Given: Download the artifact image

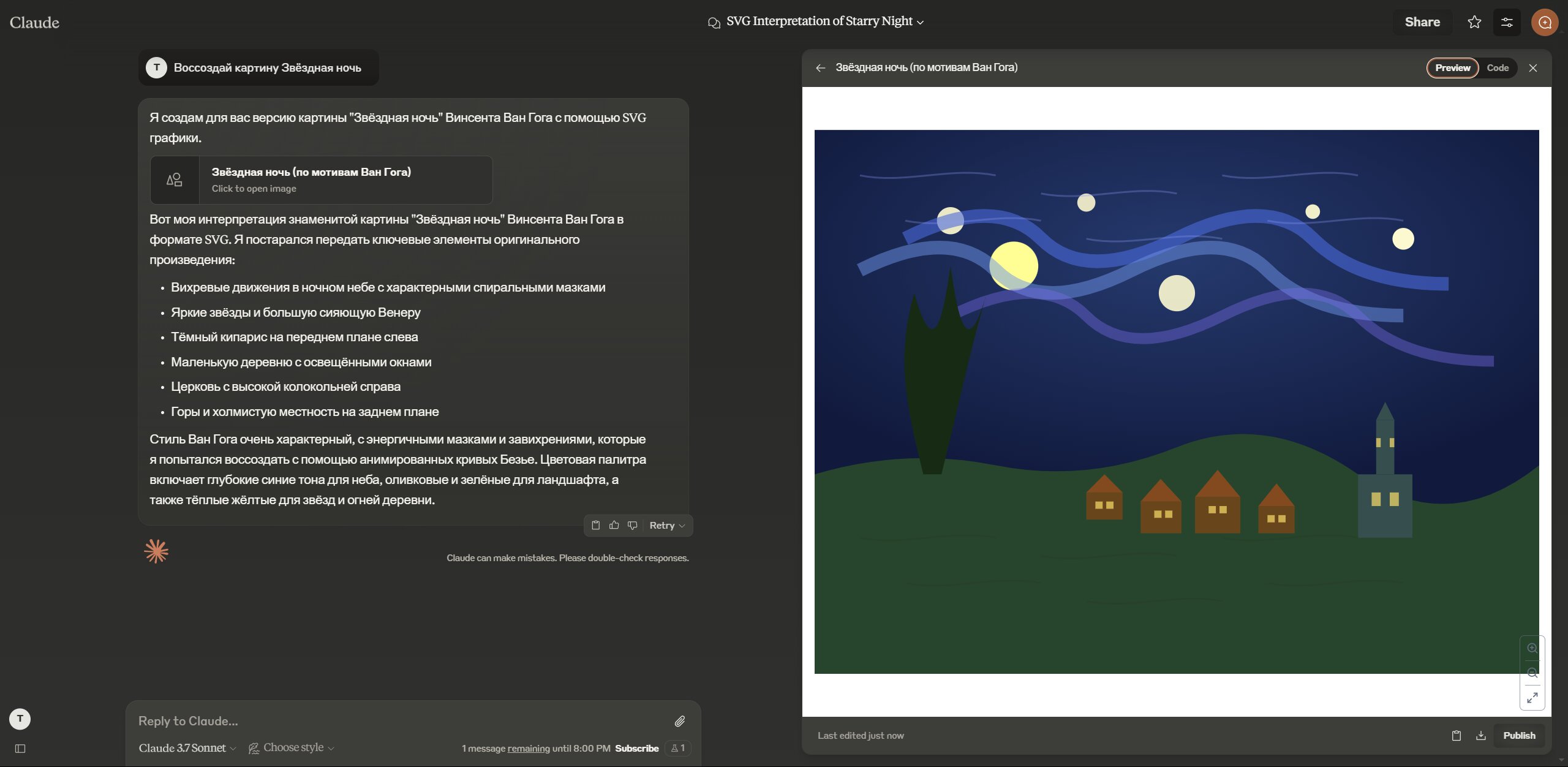Looking at the screenshot, I should [x=1480, y=735].
